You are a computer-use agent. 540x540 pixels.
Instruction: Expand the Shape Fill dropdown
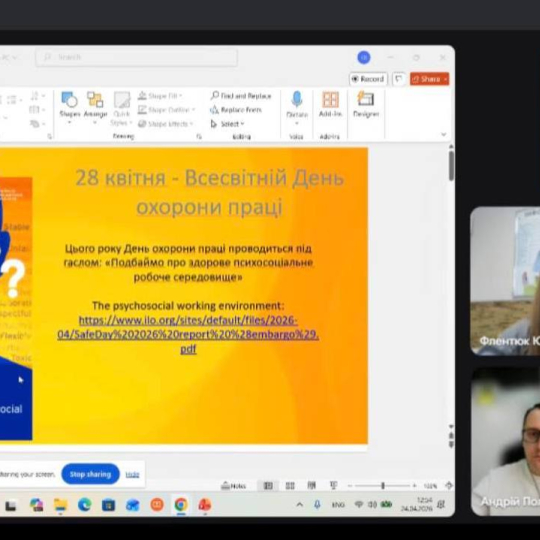pos(160,95)
